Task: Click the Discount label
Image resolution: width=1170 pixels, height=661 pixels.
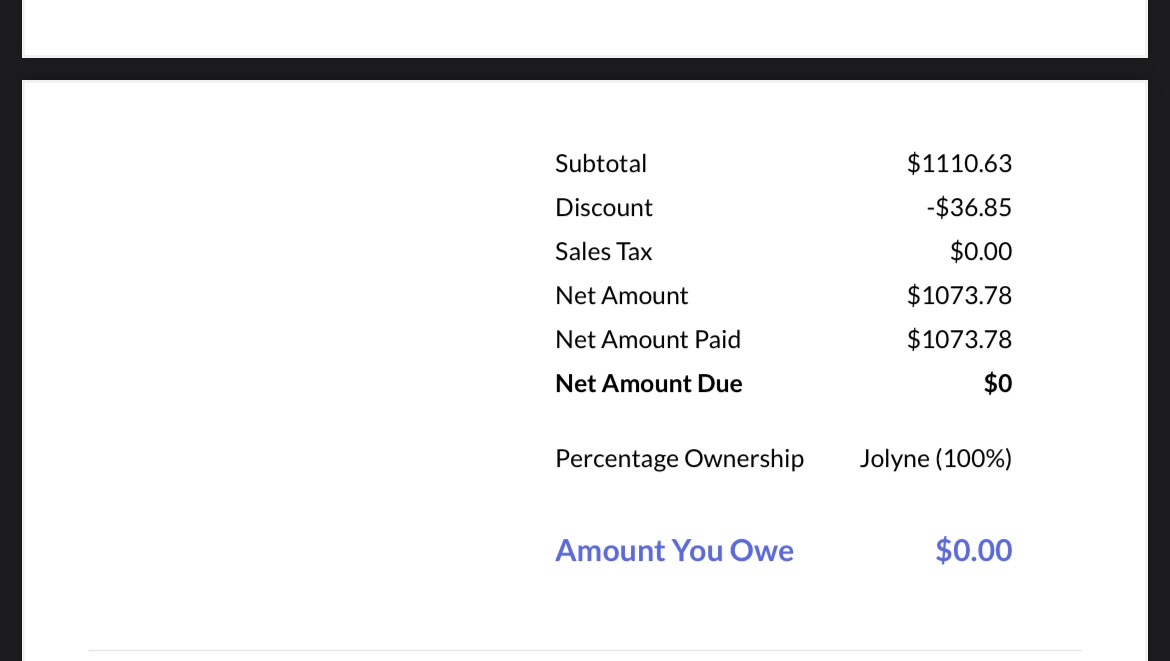Action: [x=604, y=207]
